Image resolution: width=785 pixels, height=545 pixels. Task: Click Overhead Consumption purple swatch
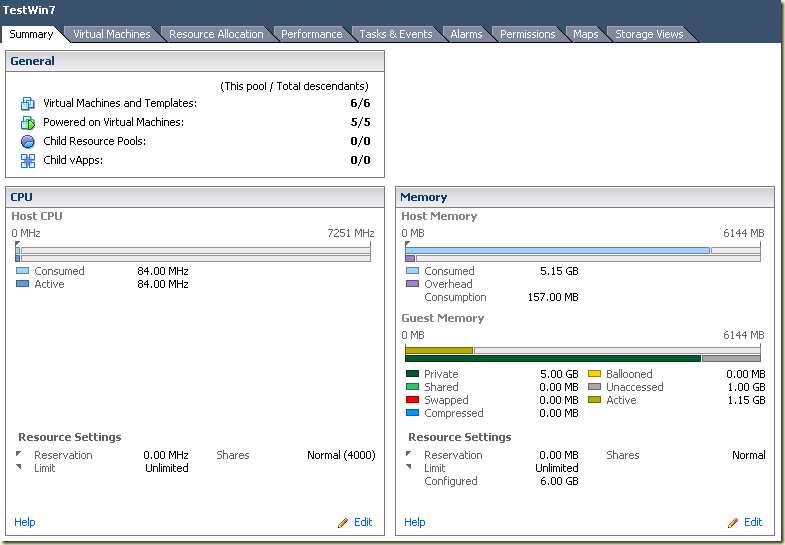click(x=413, y=284)
